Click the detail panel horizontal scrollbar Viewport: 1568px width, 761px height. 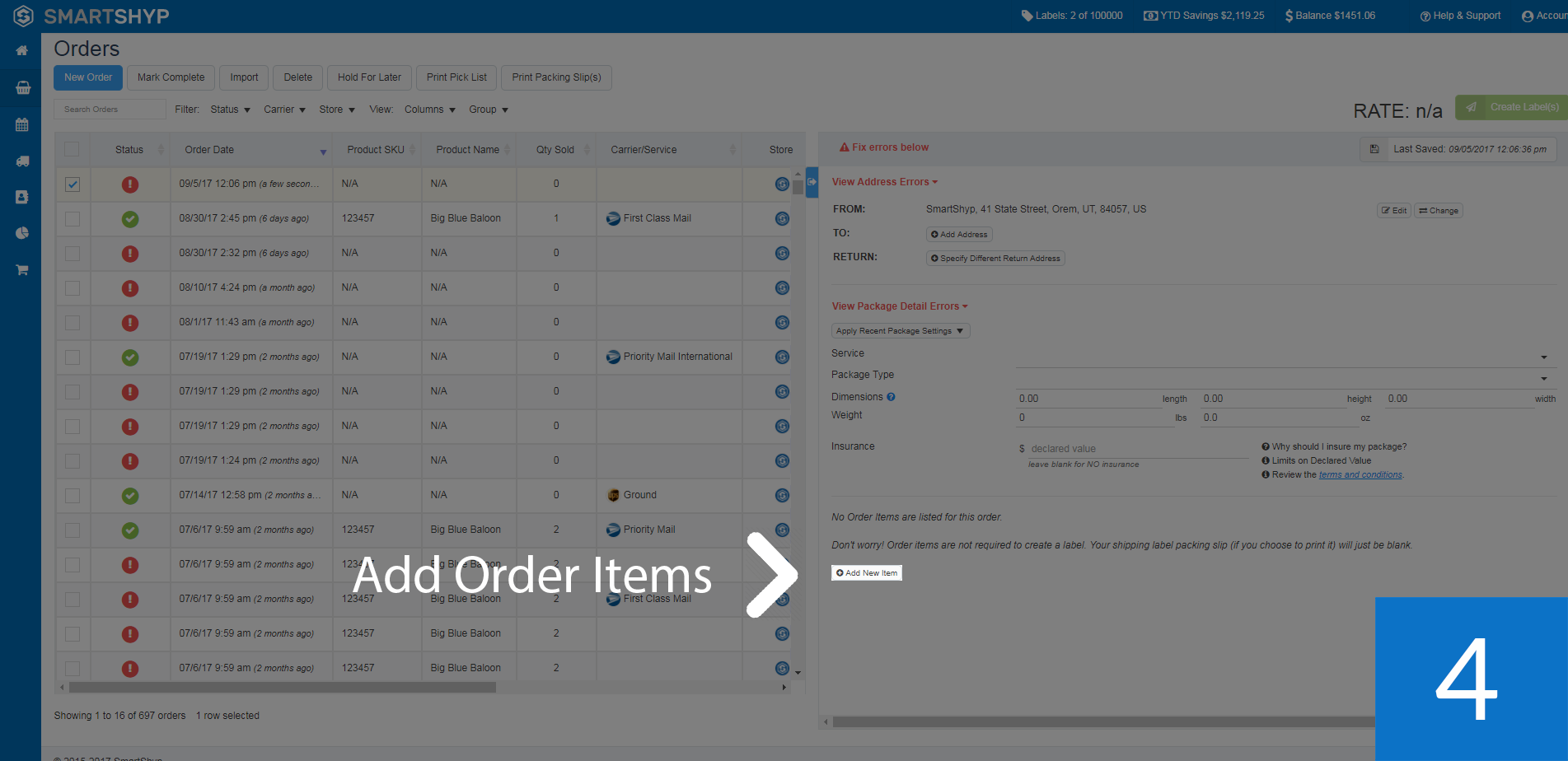[x=1104, y=721]
